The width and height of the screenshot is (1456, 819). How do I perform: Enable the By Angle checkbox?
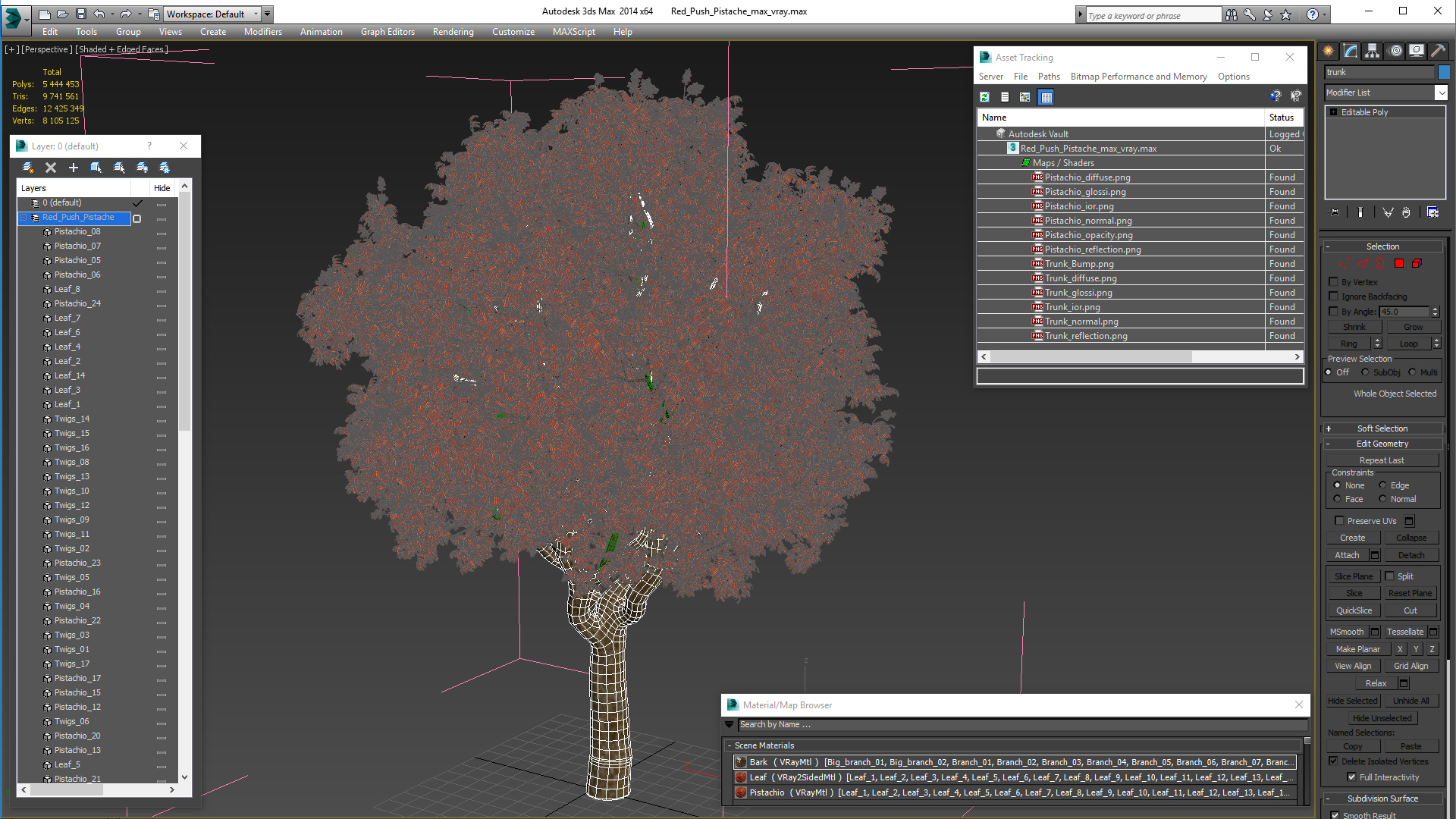[x=1334, y=312]
